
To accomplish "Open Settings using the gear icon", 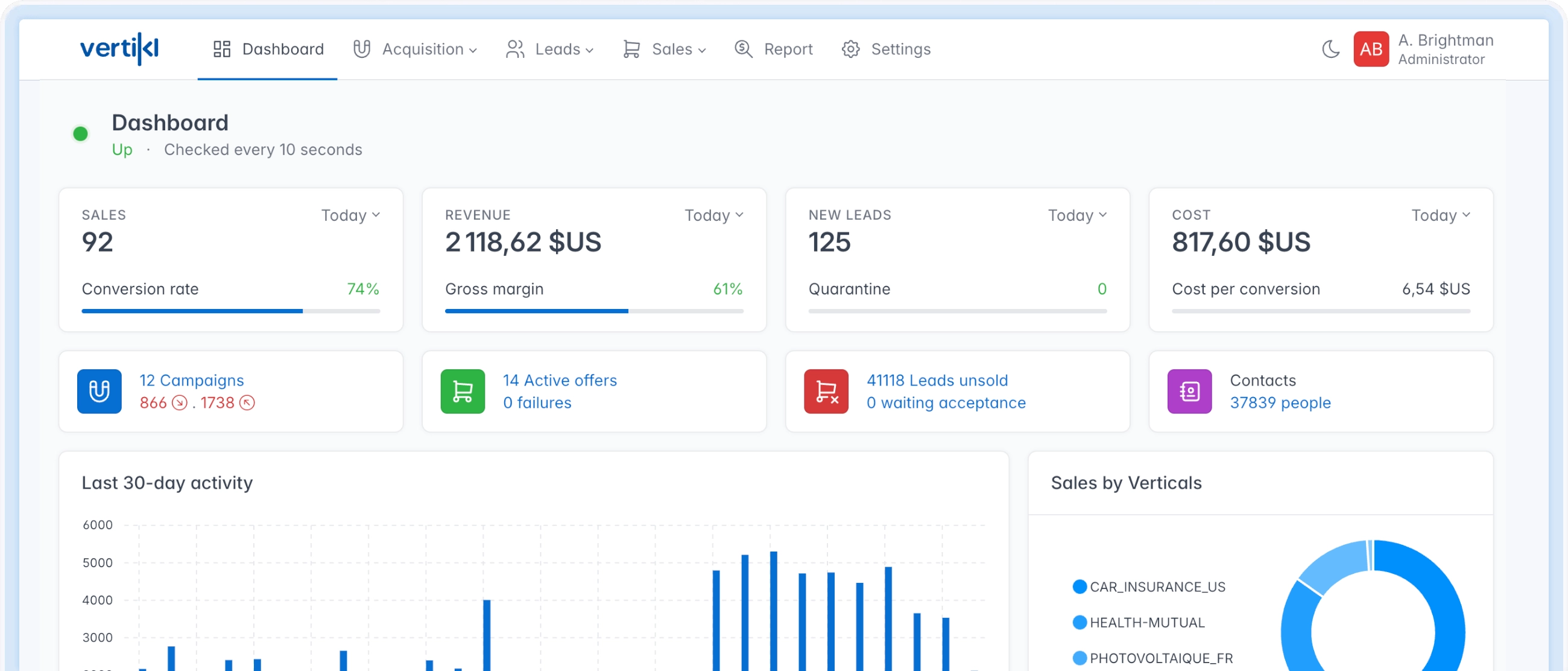I will pyautogui.click(x=850, y=49).
